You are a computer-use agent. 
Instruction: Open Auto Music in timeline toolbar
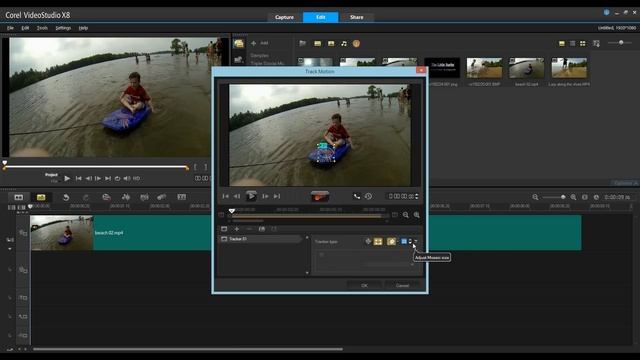(144, 197)
